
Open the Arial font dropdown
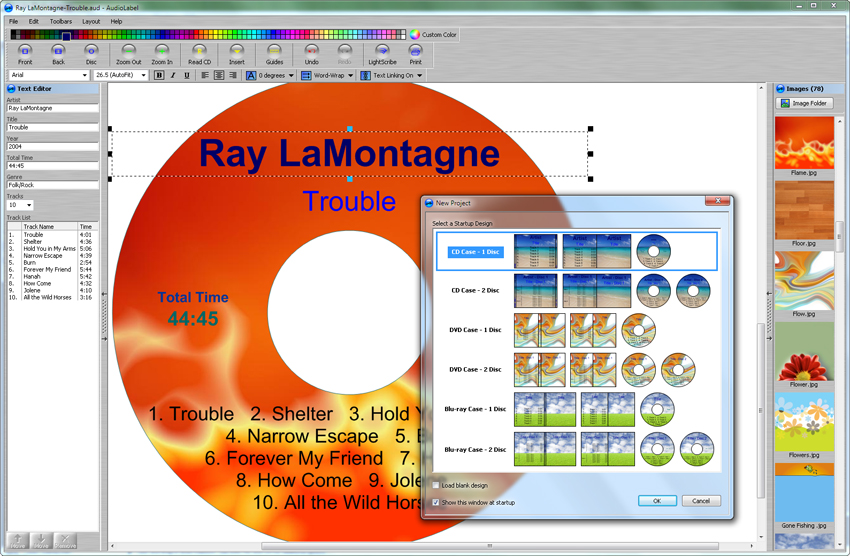pos(48,75)
